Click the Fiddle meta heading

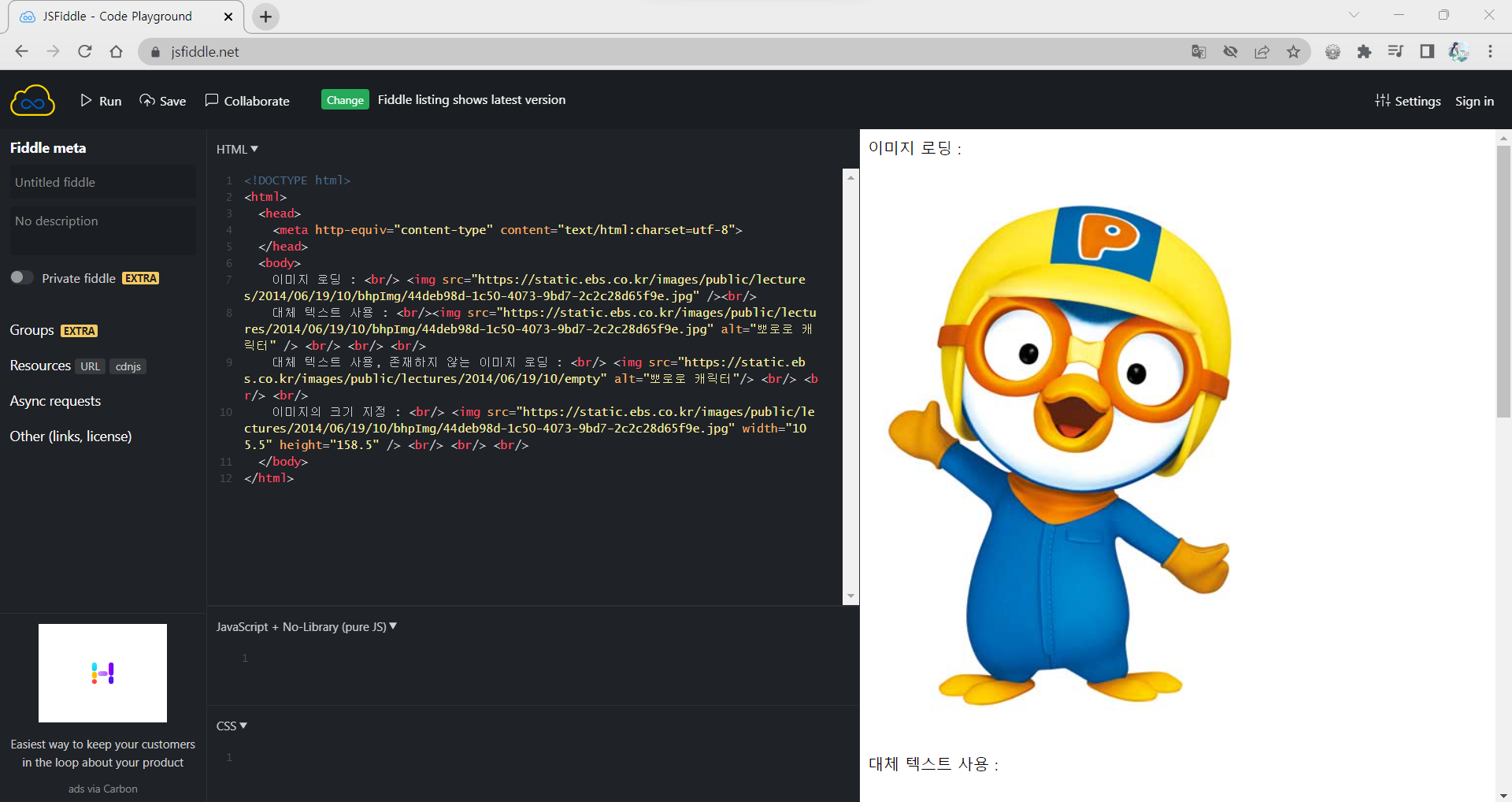point(48,148)
